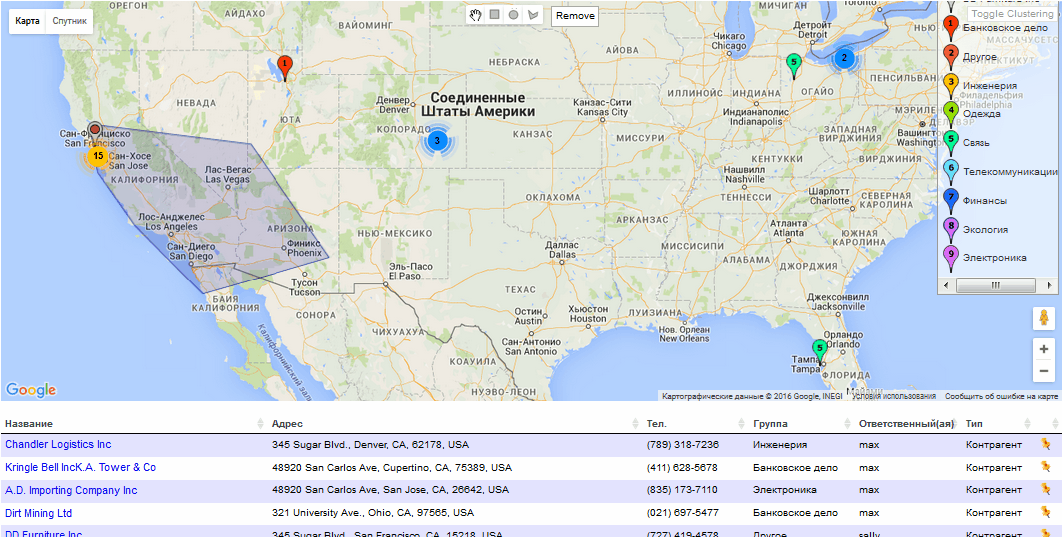Click legend pin 2 Другое

(x=951, y=56)
